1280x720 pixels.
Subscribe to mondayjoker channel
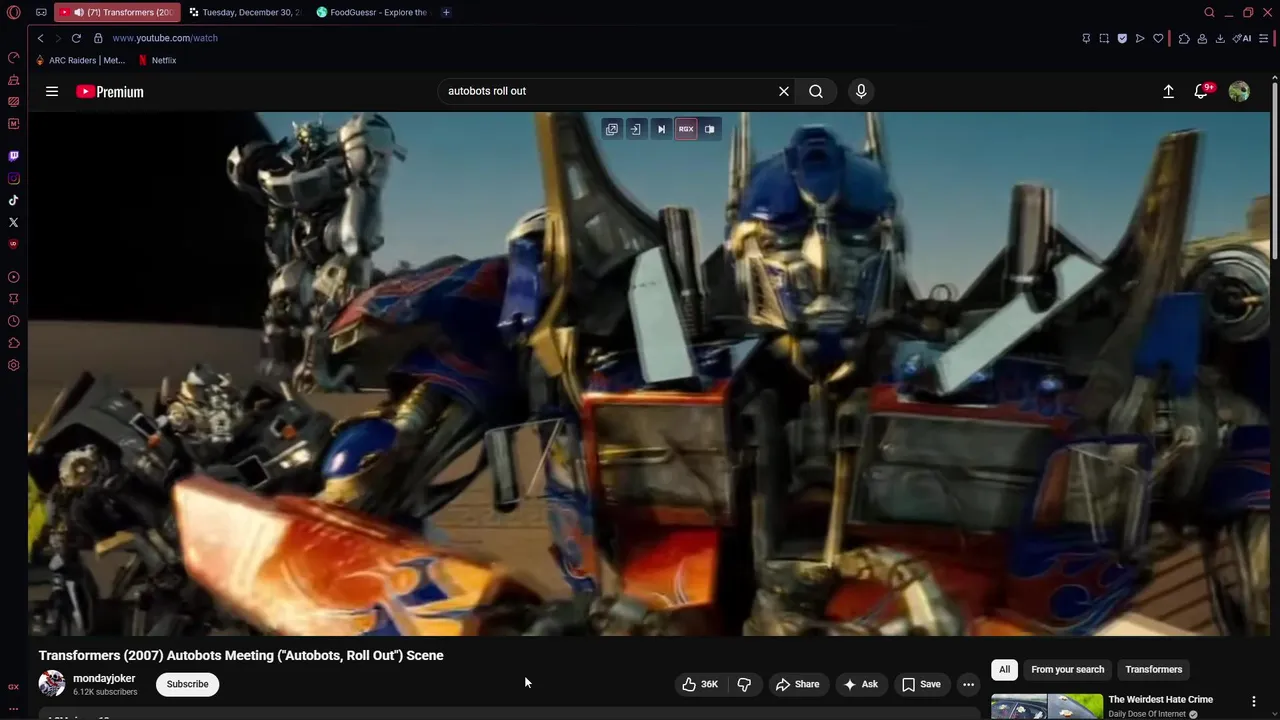[x=188, y=684]
